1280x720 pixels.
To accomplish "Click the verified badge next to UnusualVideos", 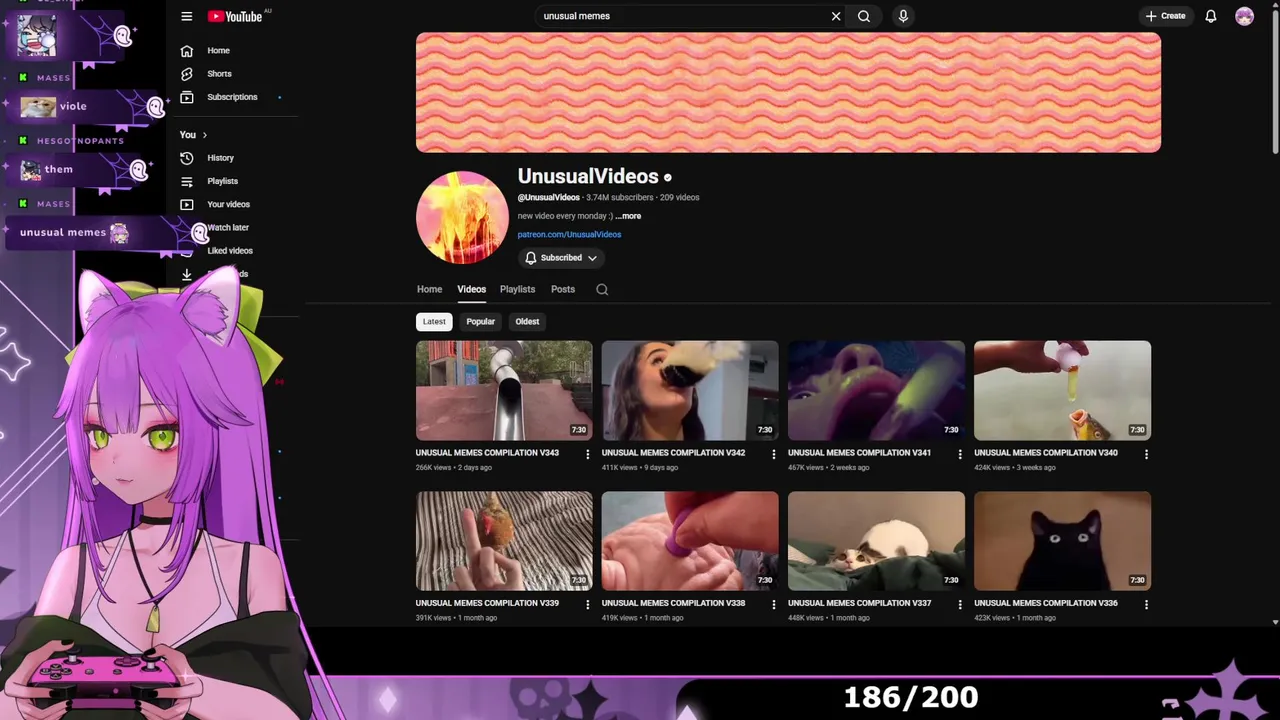I will click(x=668, y=178).
